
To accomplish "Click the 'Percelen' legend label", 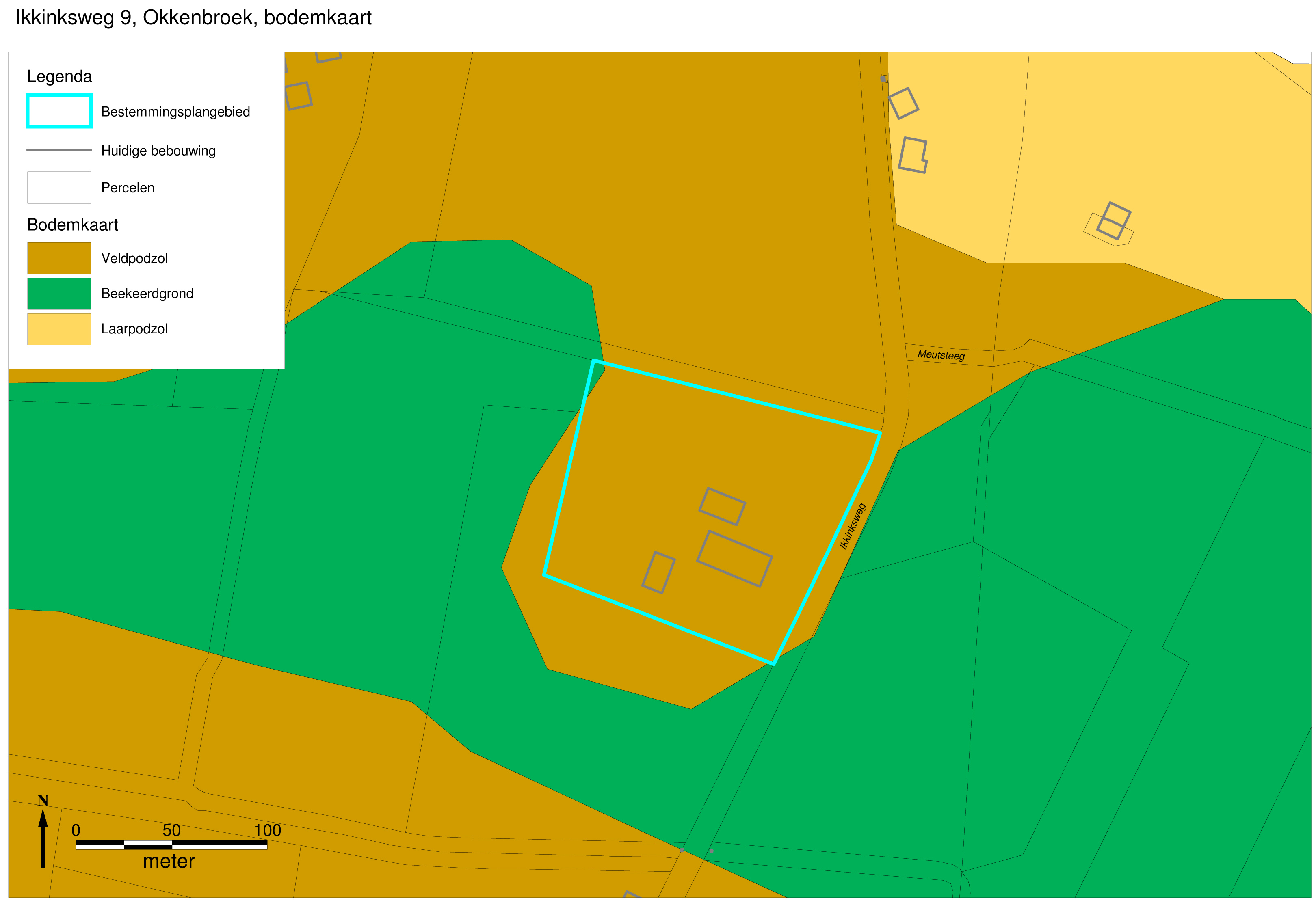I will (128, 188).
